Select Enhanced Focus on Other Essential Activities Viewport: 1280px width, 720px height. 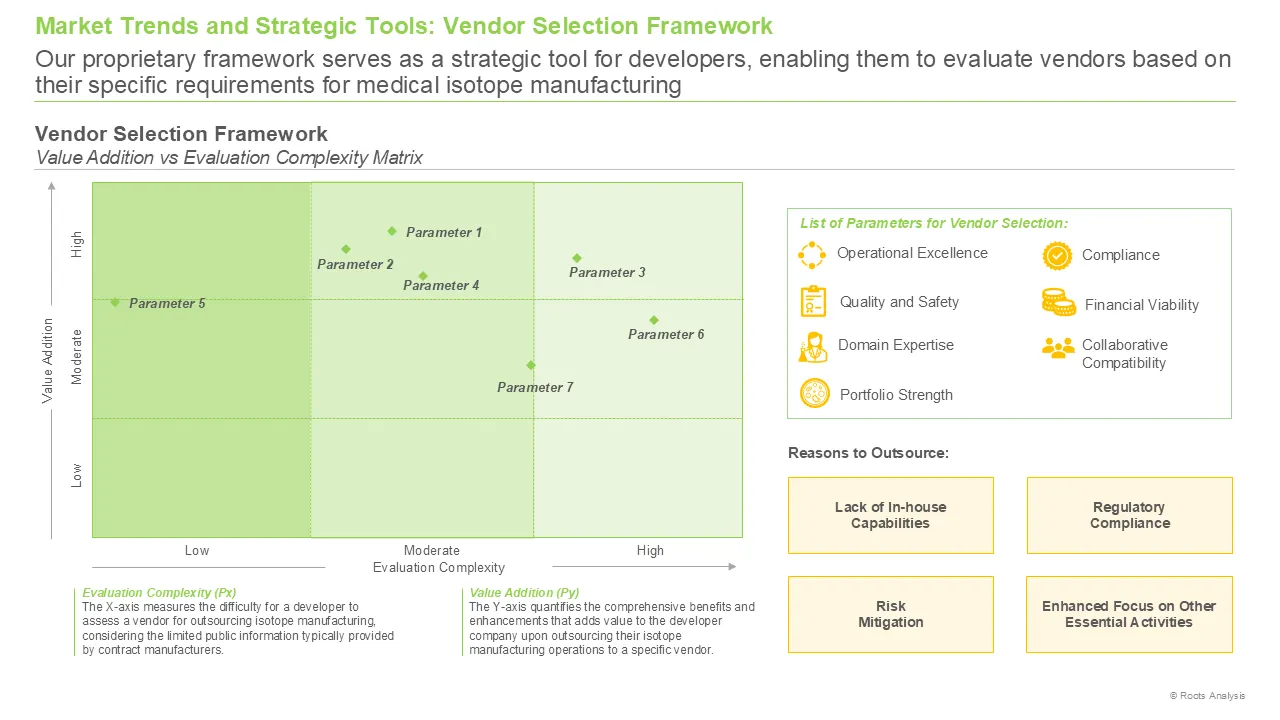point(1130,614)
